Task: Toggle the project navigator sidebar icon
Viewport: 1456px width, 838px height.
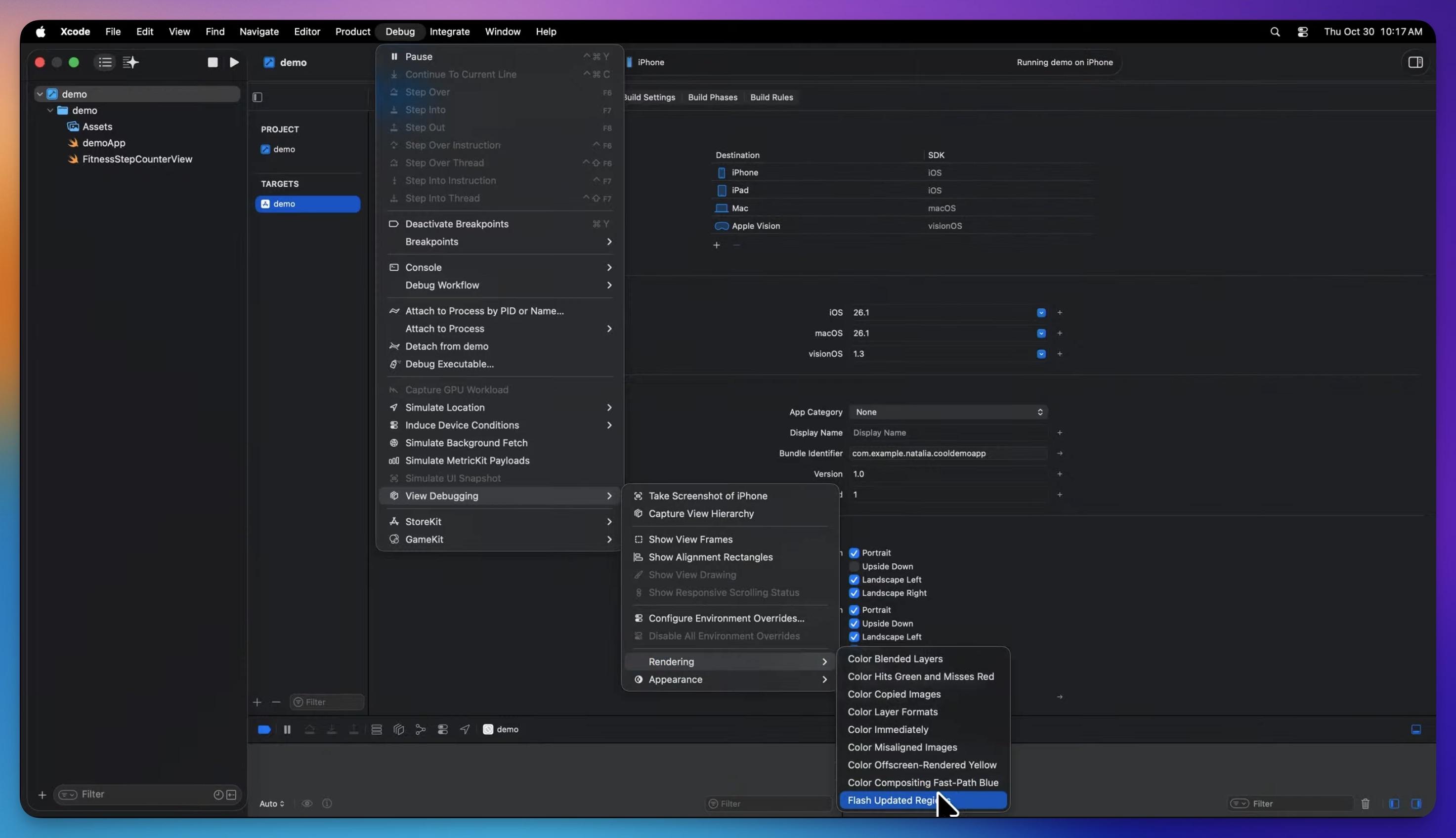Action: coord(105,62)
